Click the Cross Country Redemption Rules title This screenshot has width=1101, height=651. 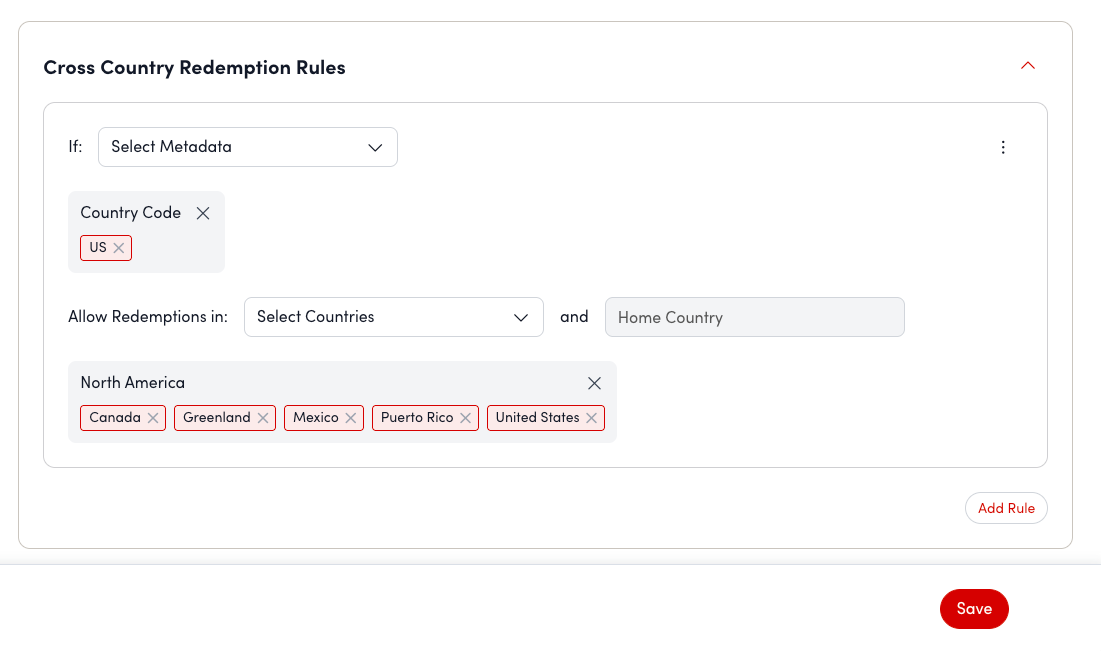(x=194, y=68)
